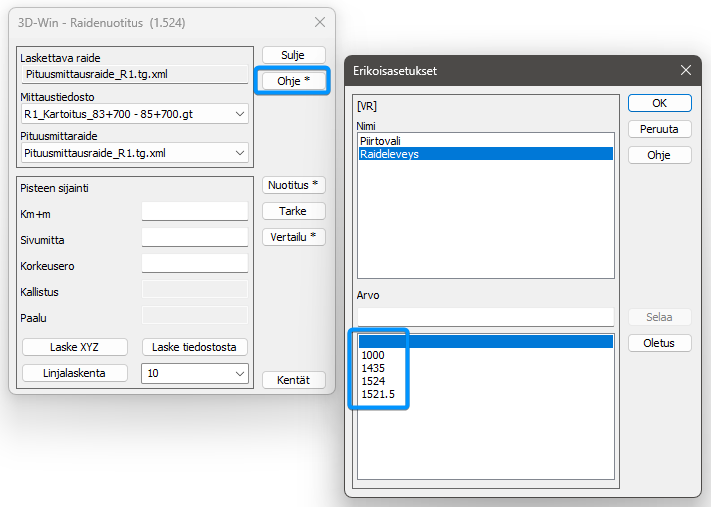Click the Km+m input field
711x507 pixels.
pyautogui.click(x=194, y=211)
